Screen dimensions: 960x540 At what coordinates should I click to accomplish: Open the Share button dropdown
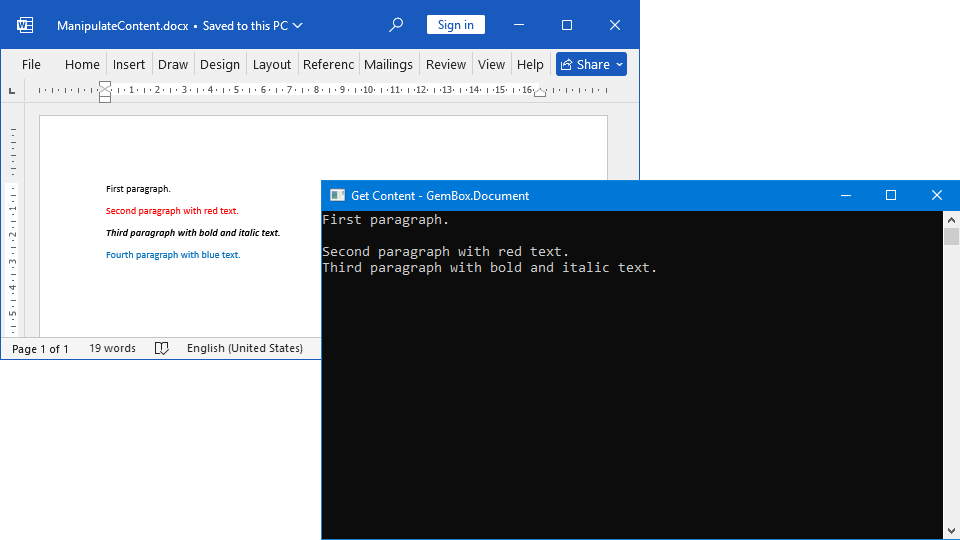(x=620, y=64)
